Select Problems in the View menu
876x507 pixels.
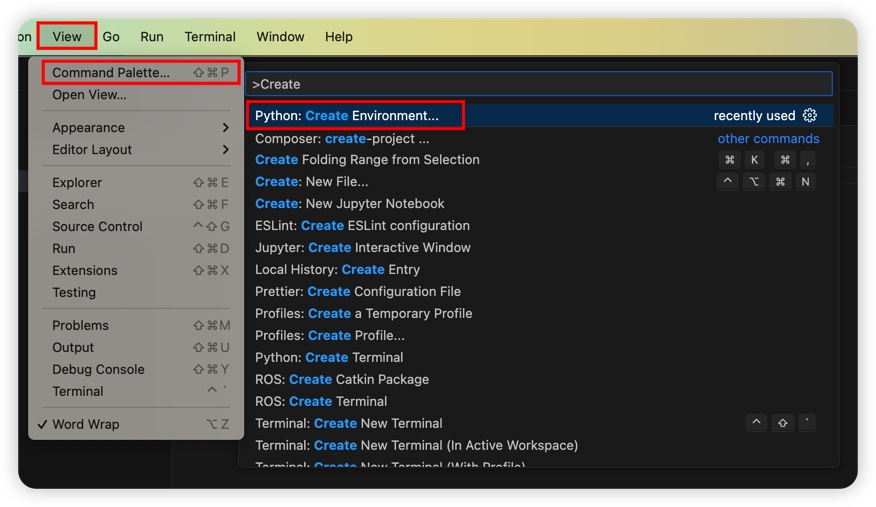(136, 326)
